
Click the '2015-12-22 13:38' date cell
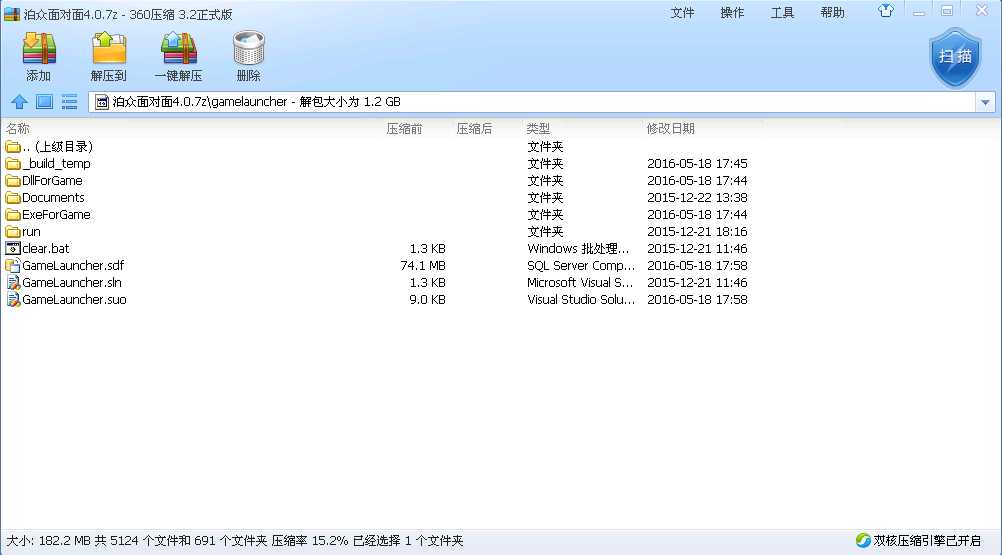coord(697,198)
